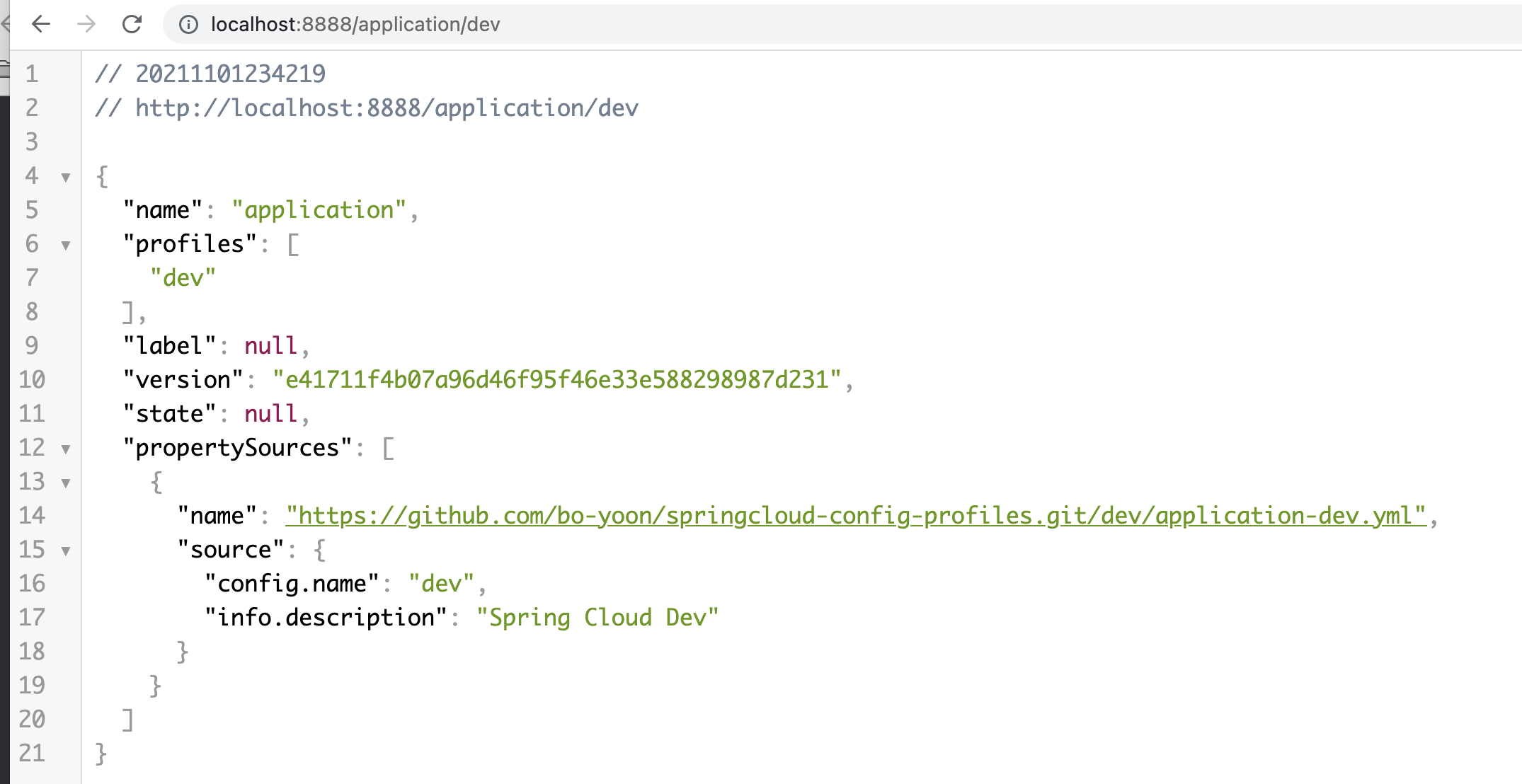Click the "Spring Cloud Dev" description value
1522x784 pixels.
pyautogui.click(x=598, y=617)
